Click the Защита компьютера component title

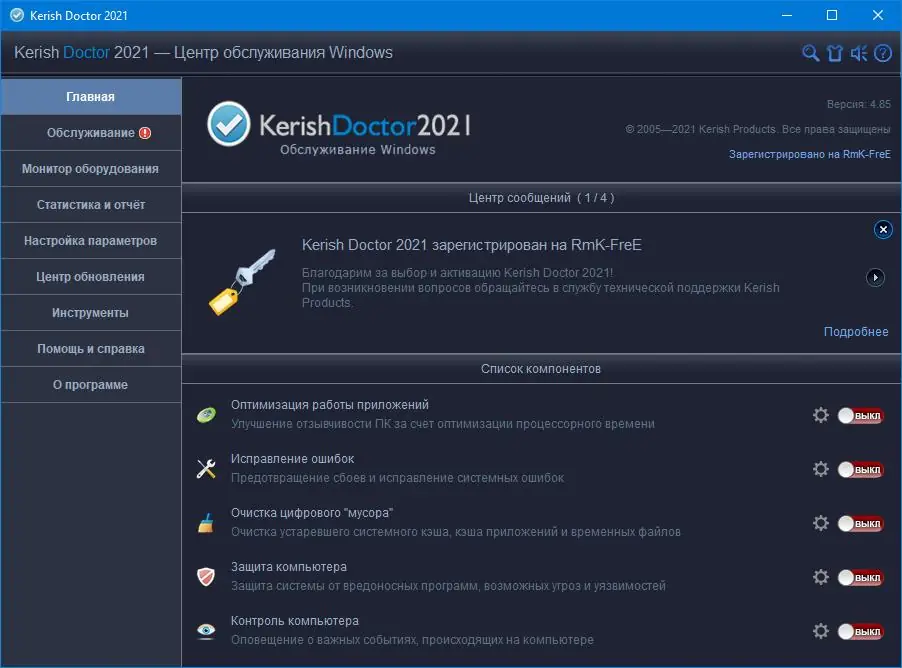(x=289, y=567)
